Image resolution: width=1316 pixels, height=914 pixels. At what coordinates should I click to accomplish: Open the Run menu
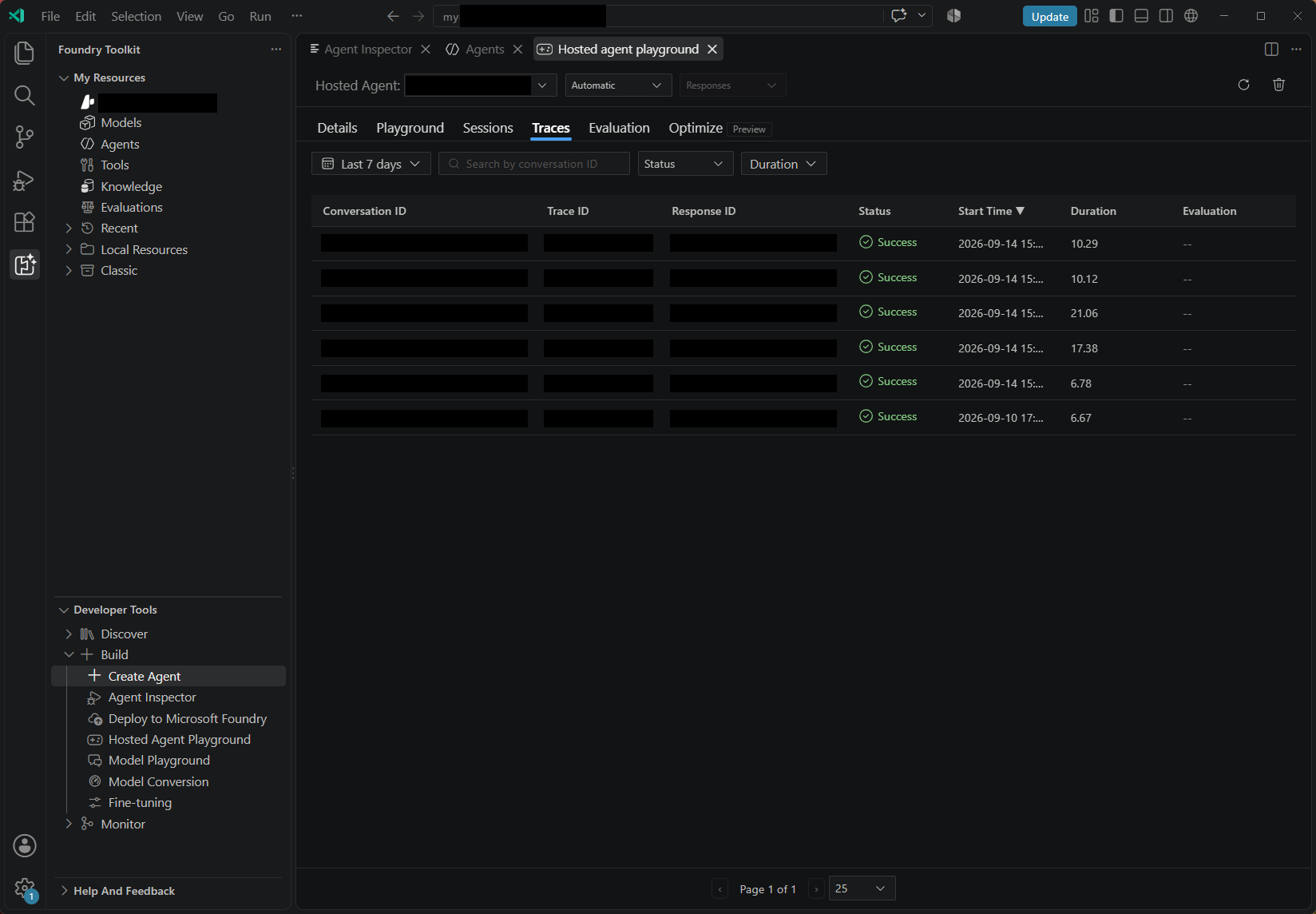click(260, 16)
